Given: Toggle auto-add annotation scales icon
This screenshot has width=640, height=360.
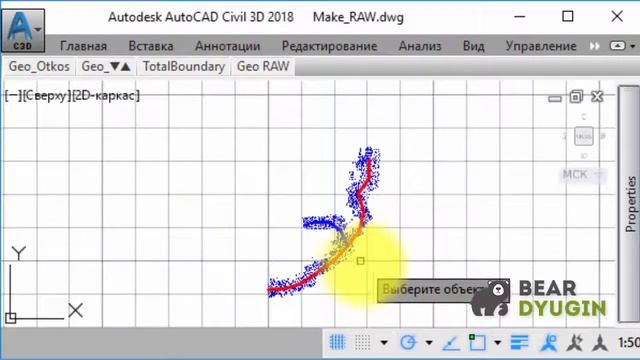Looking at the screenshot, I should point(575,342).
